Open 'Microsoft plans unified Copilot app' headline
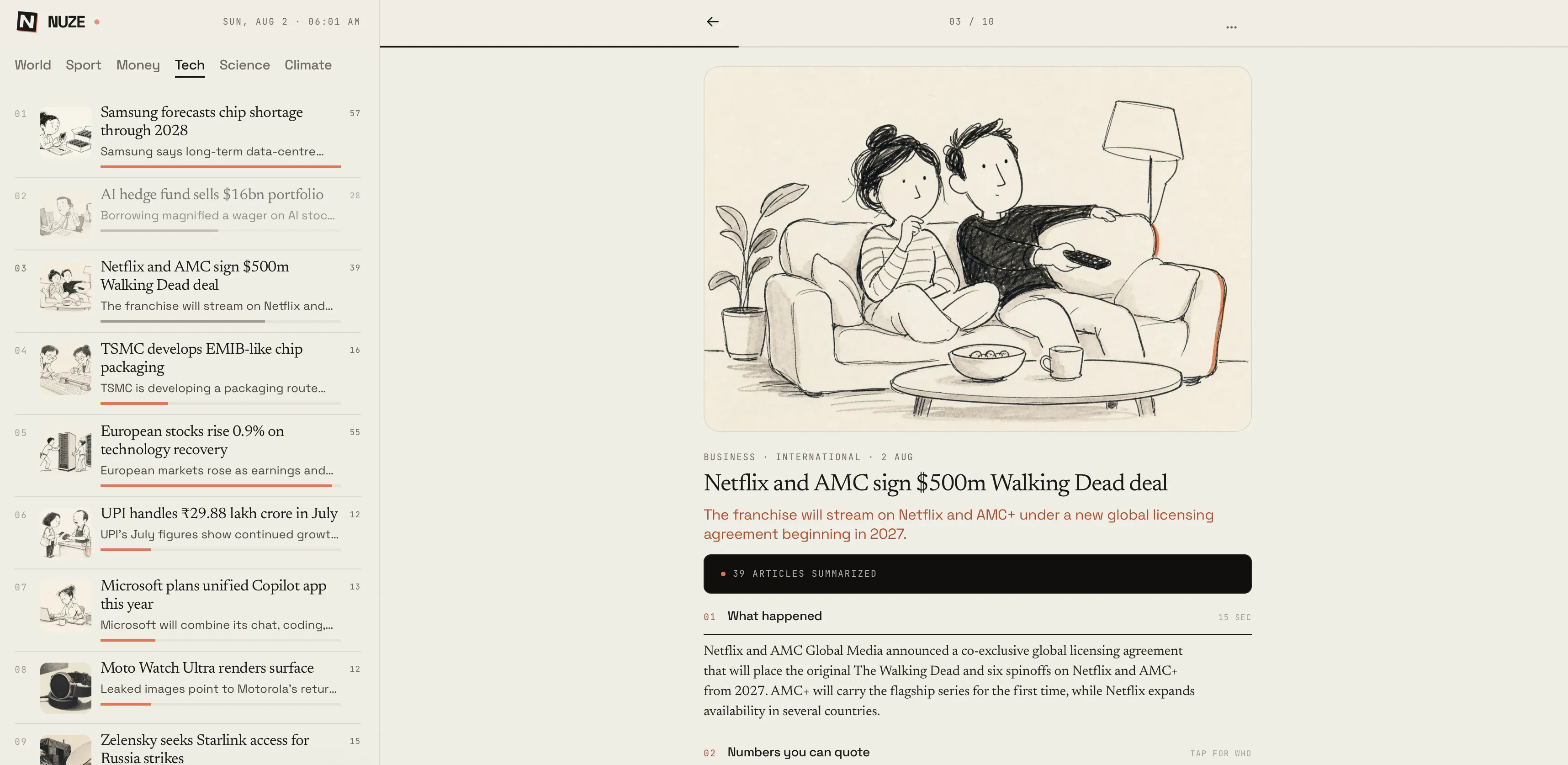 pos(214,595)
